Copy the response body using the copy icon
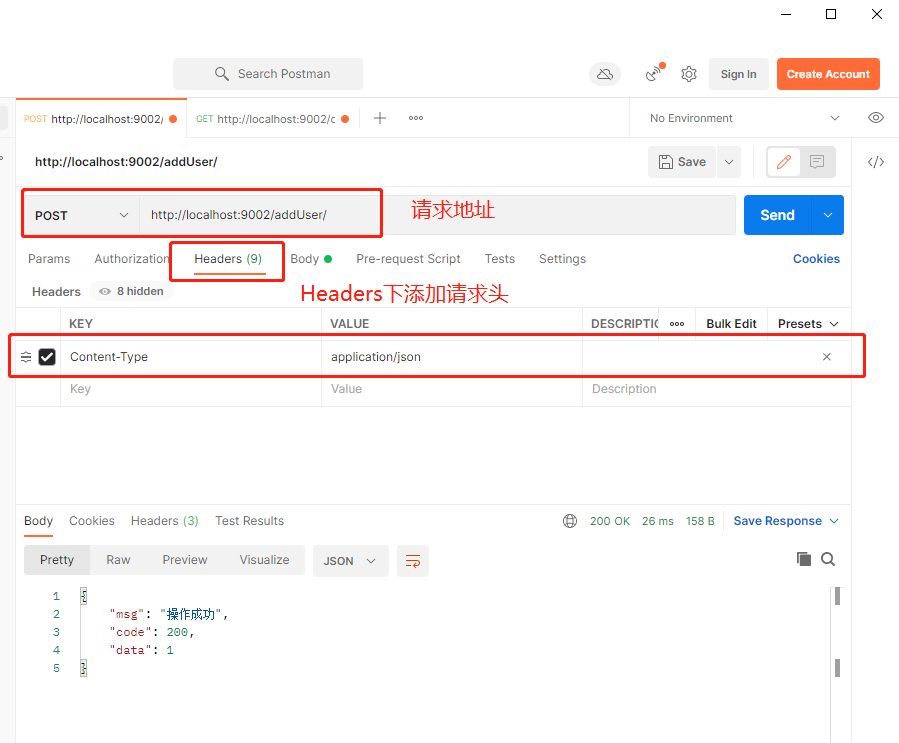The image size is (899, 743). tap(804, 559)
